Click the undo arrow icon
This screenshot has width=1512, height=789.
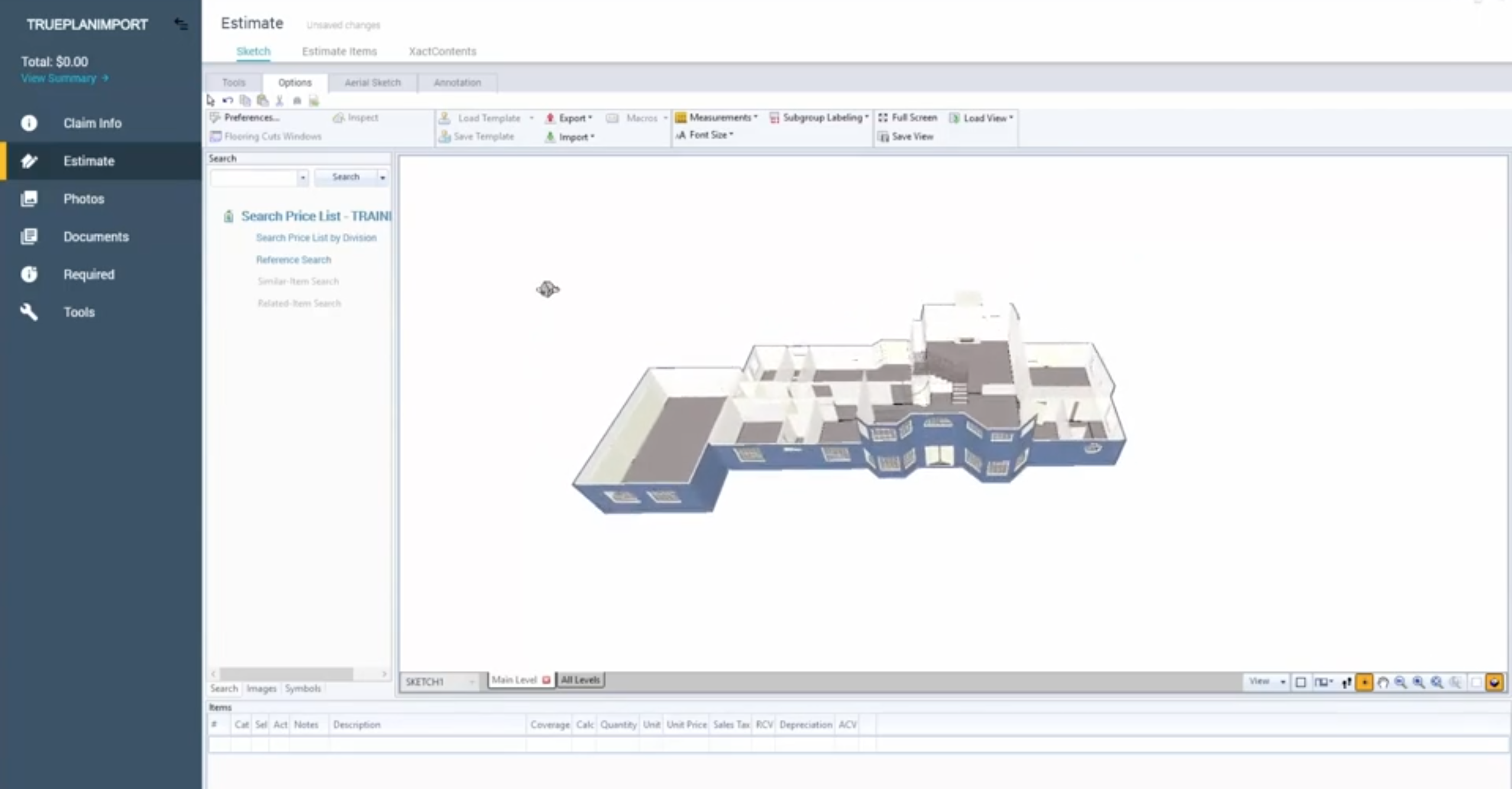coord(228,100)
